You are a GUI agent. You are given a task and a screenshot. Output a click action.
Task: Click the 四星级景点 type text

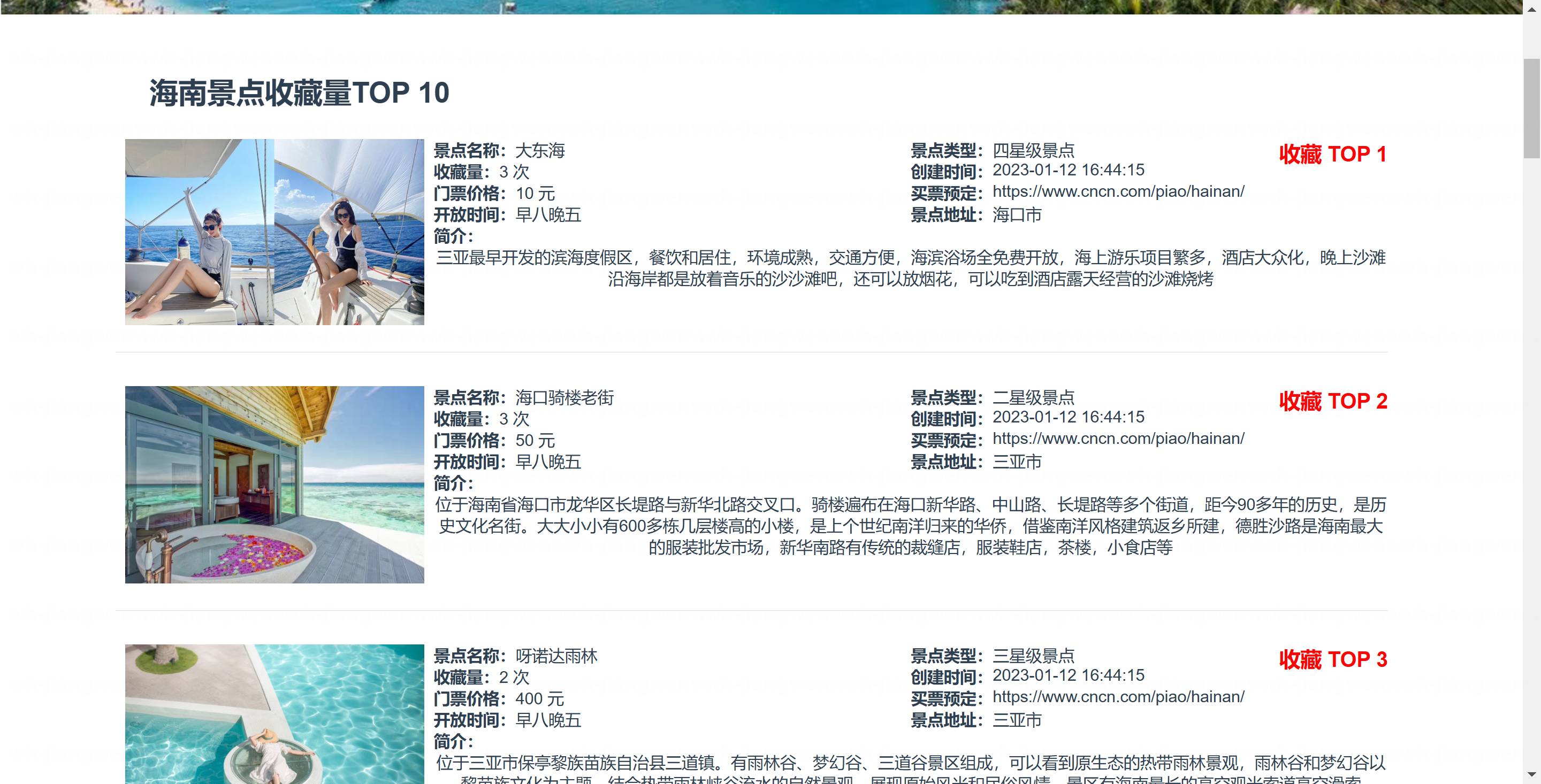click(x=1033, y=151)
